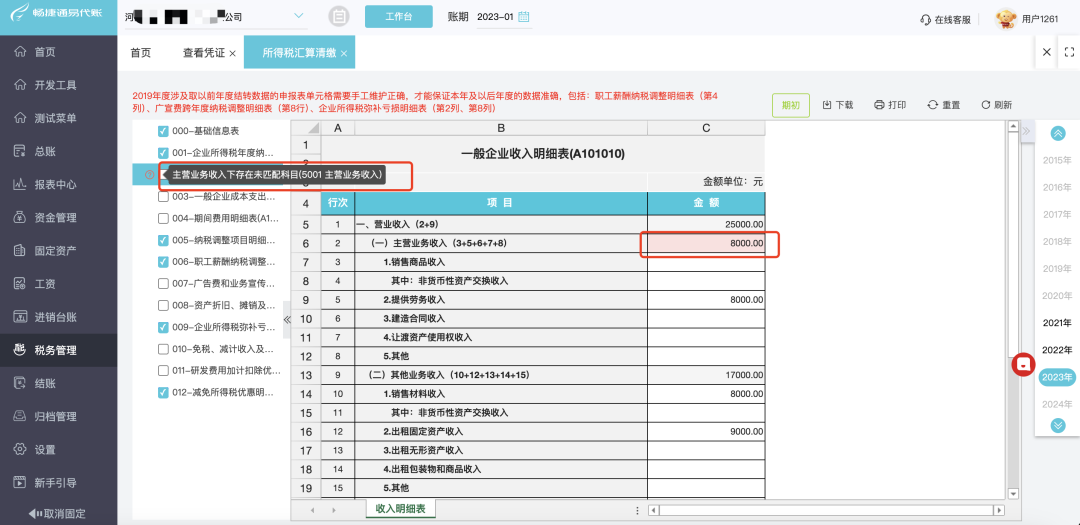Click 下载 download icon button
Viewport: 1080px width, 525px height.
[x=838, y=105]
